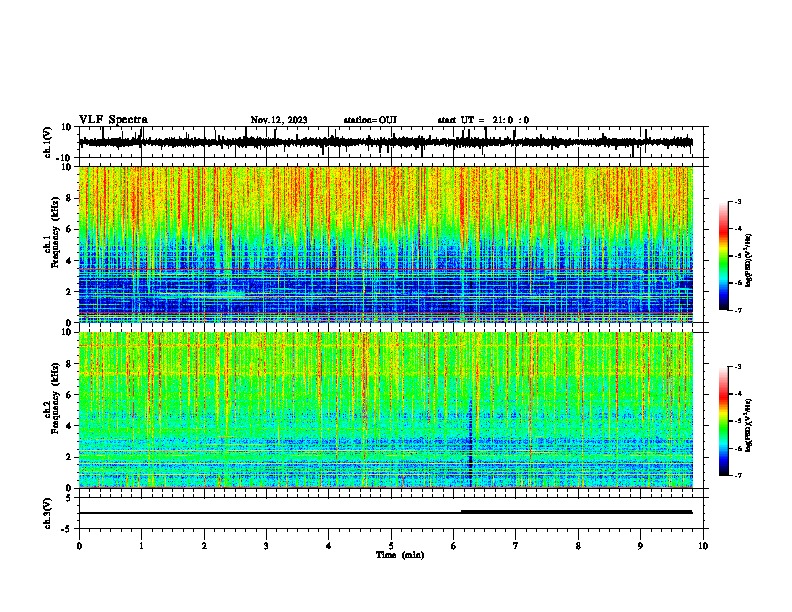
Task: Click time axis tick label "4"
Action: (329, 546)
